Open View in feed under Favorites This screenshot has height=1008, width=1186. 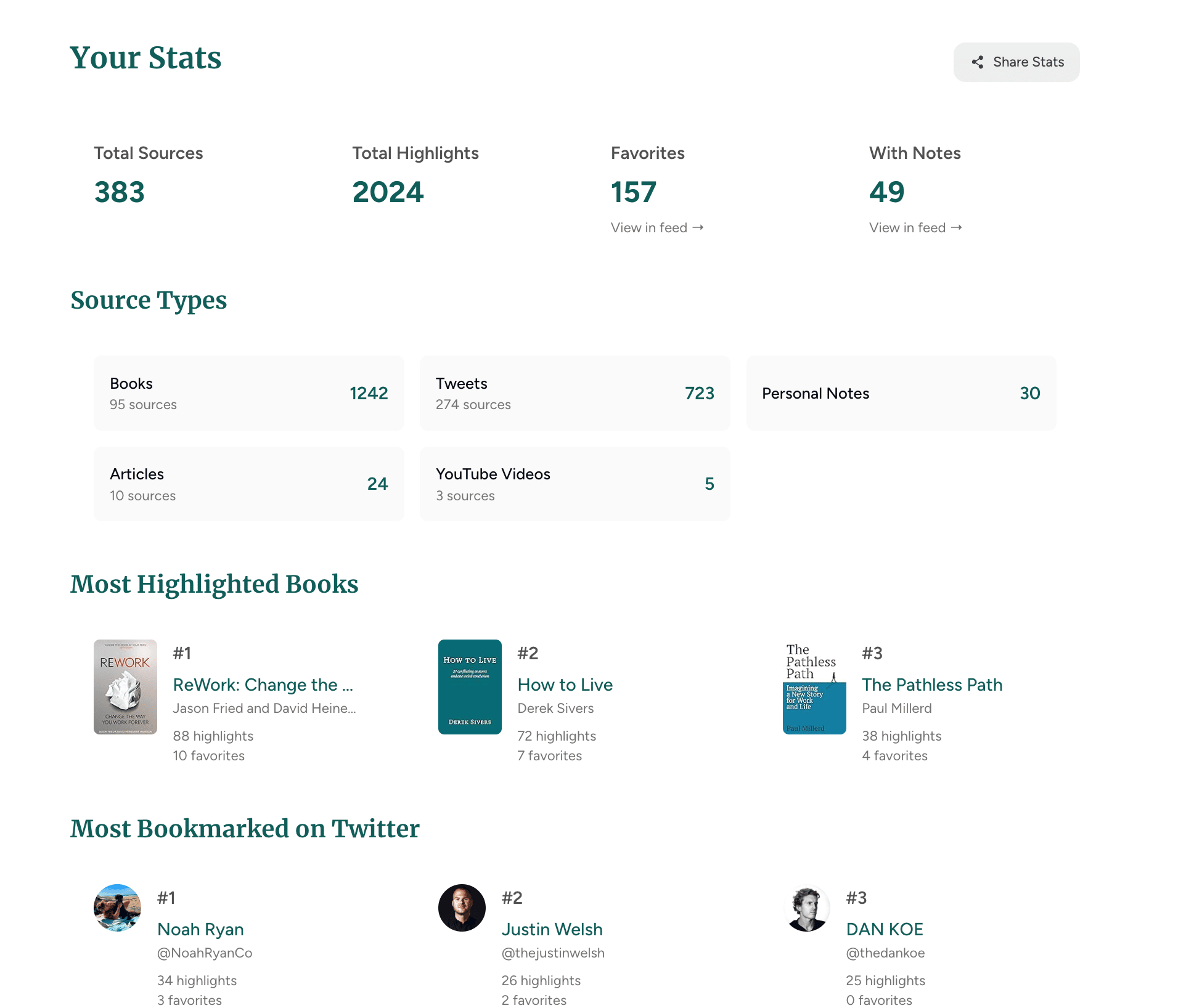coord(656,228)
